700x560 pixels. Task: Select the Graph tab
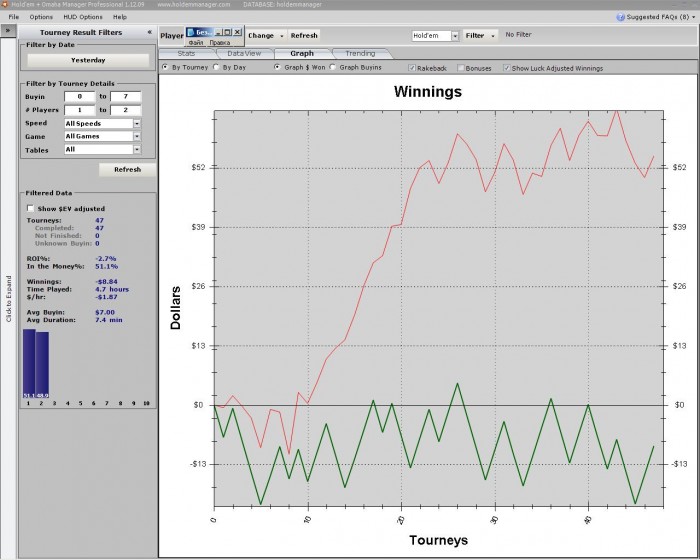click(302, 53)
